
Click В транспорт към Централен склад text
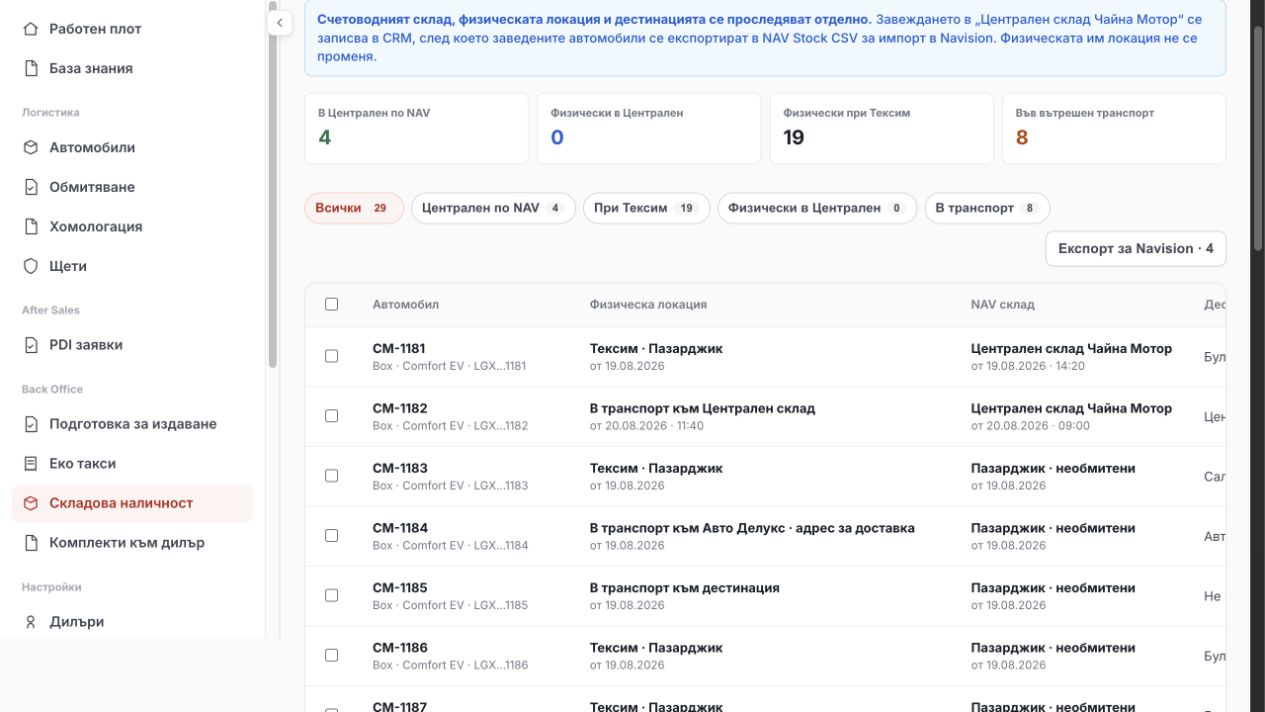click(702, 409)
